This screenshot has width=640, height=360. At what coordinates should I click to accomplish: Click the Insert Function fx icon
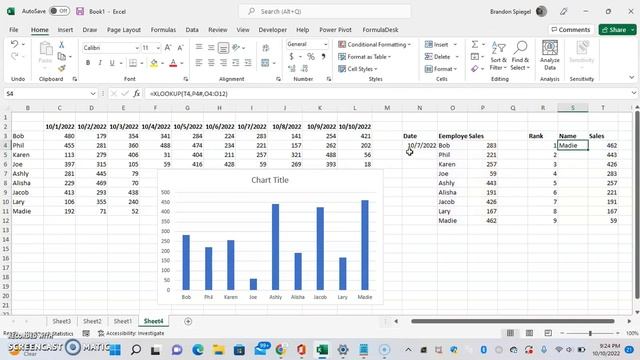click(137, 93)
